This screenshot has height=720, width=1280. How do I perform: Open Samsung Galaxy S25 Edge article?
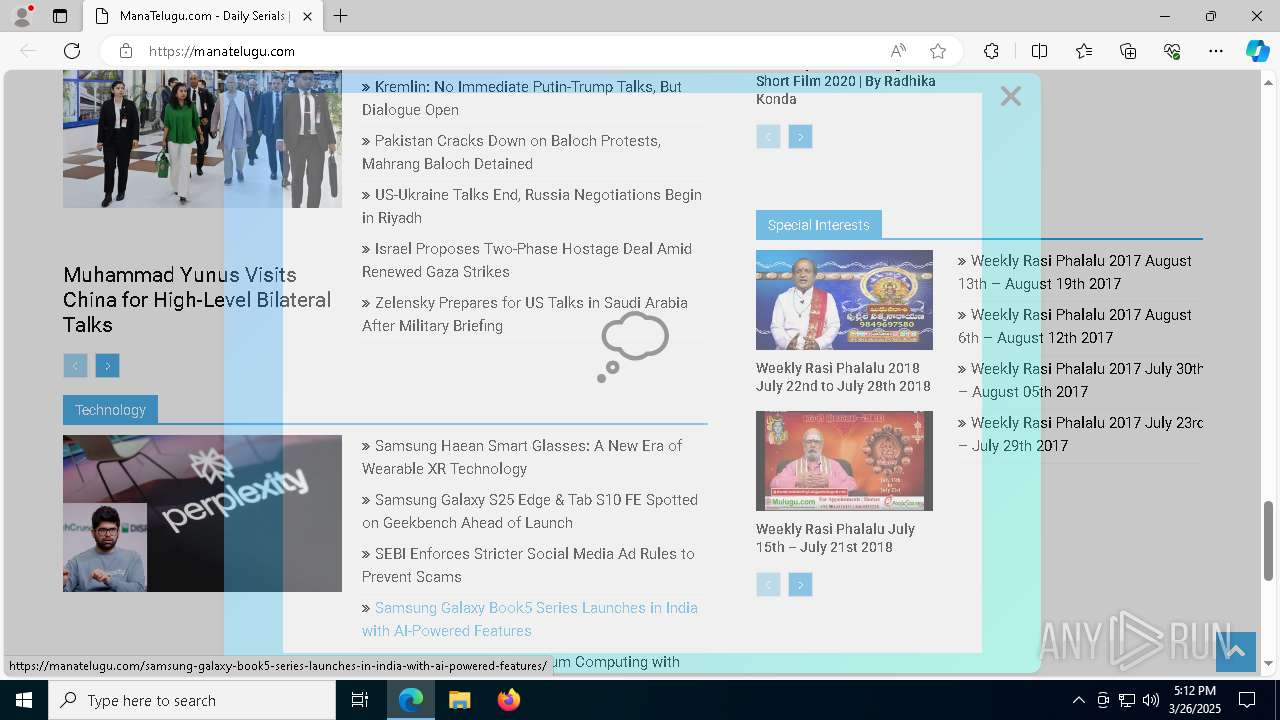click(x=530, y=511)
